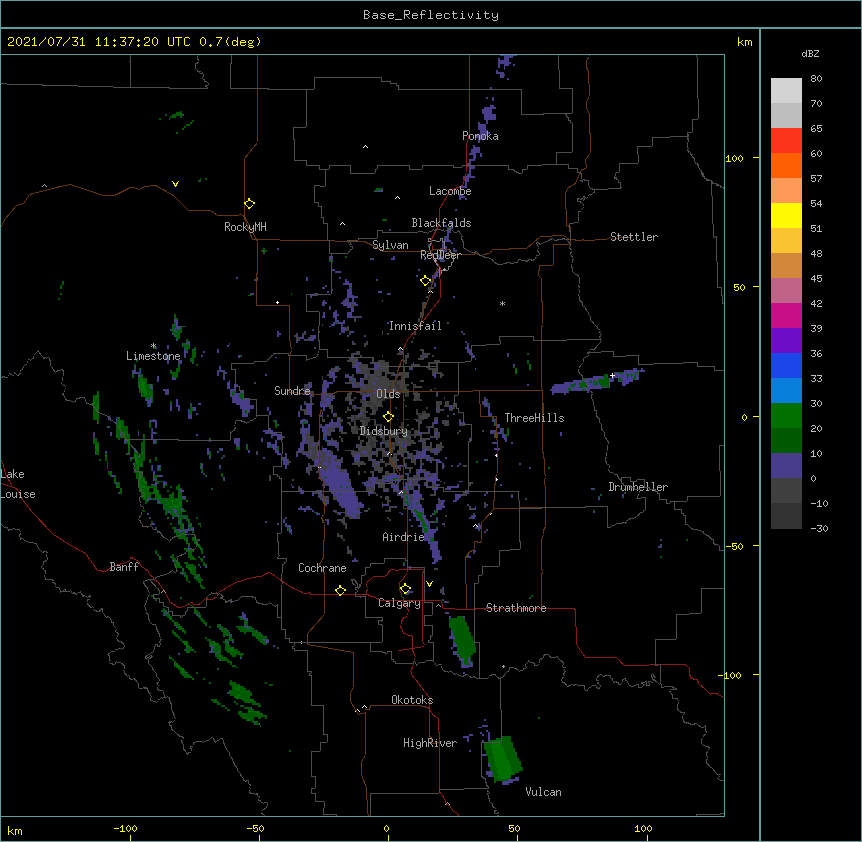Click the 100 tick on the right axis

click(734, 158)
